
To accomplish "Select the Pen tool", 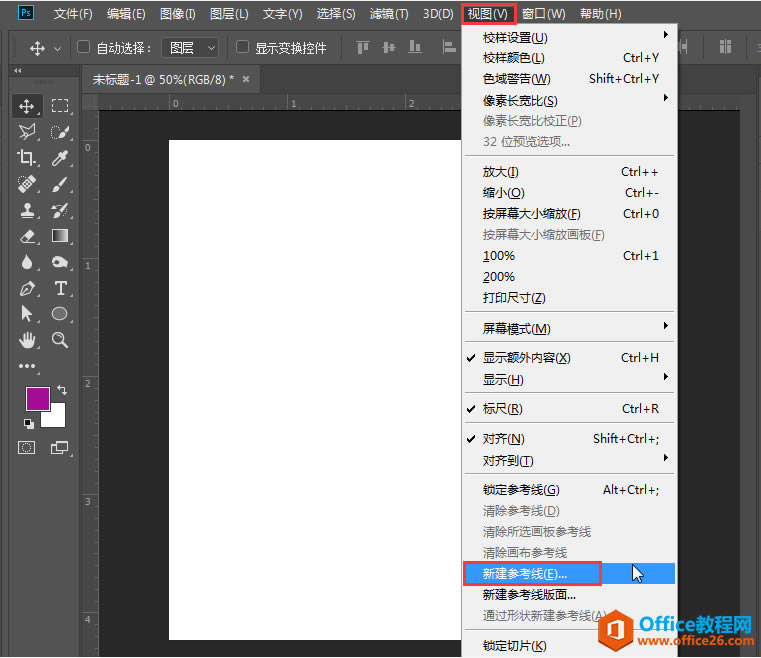I will click(x=27, y=288).
